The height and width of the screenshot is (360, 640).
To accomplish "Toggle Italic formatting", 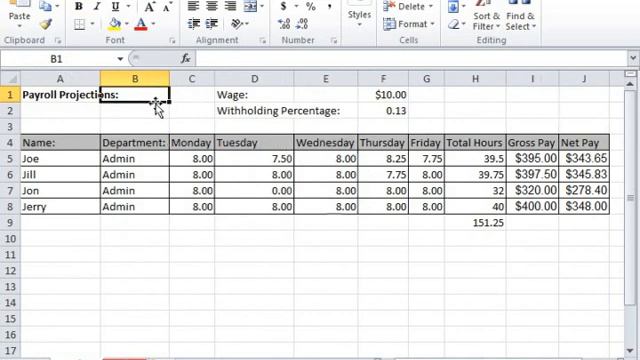I will pyautogui.click(x=97, y=6).
